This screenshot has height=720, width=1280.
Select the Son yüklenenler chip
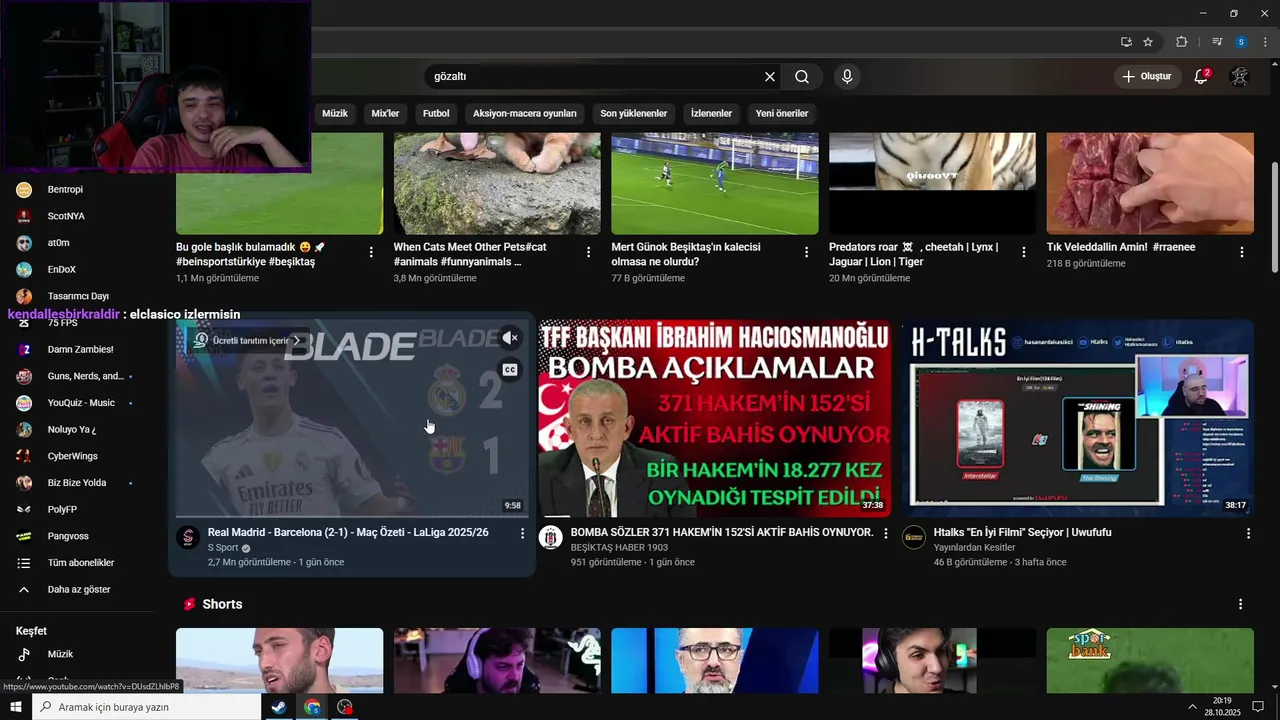634,114
